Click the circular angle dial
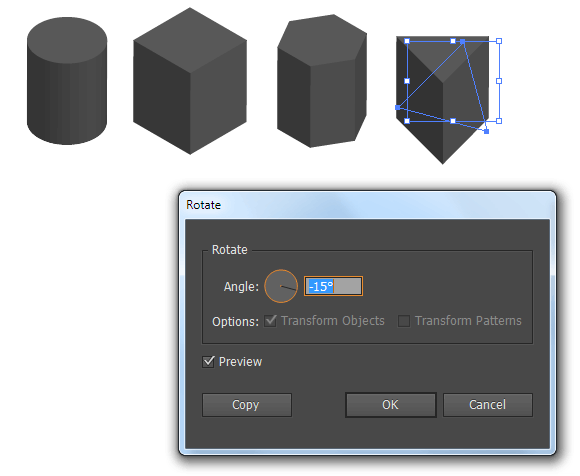Image resolution: width=580 pixels, height=476 pixels. [281, 286]
